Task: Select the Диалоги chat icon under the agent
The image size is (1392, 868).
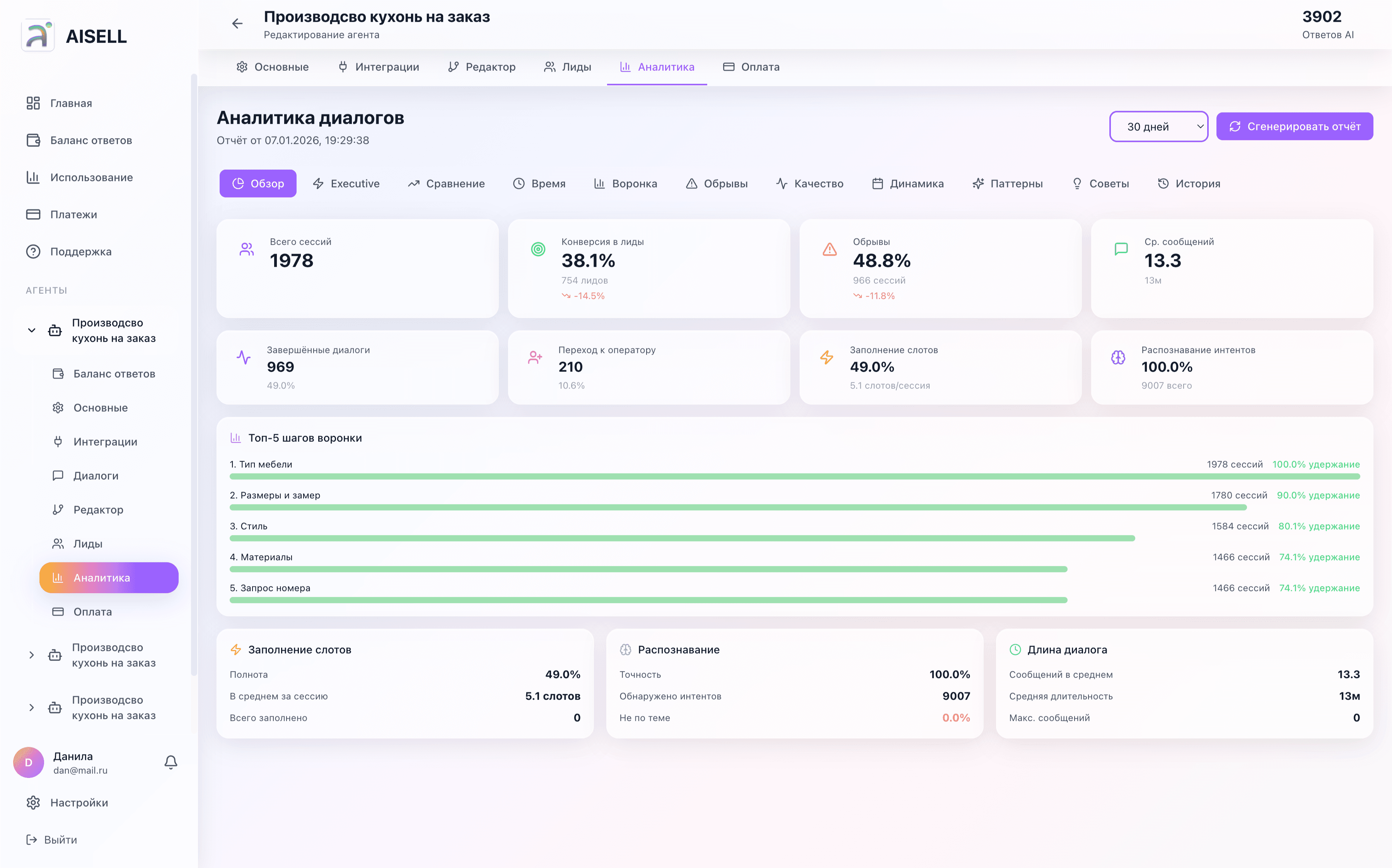Action: click(58, 475)
